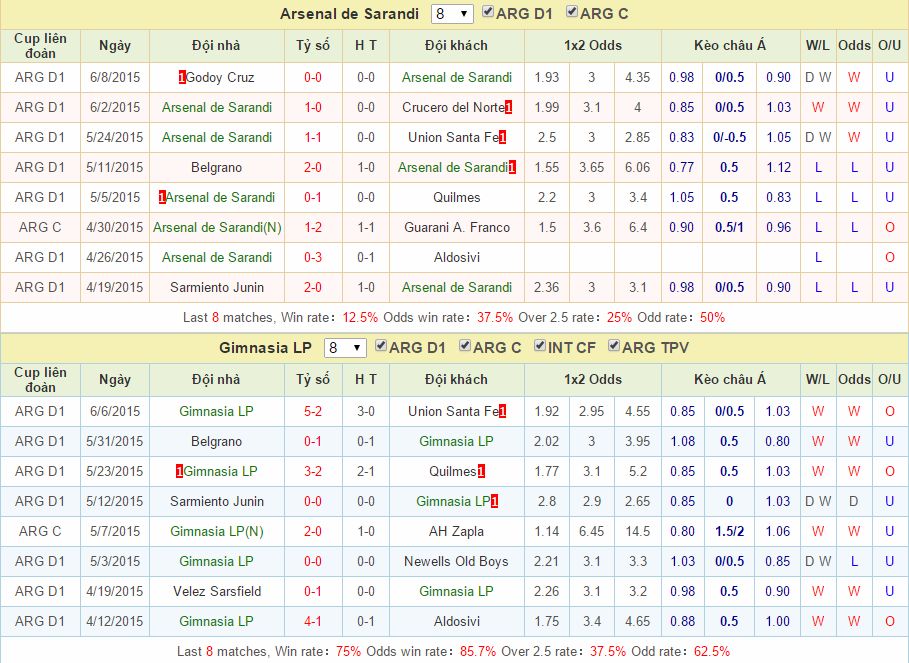
Task: Click the 75% win rate value for Gimnasia LP
Action: click(348, 651)
